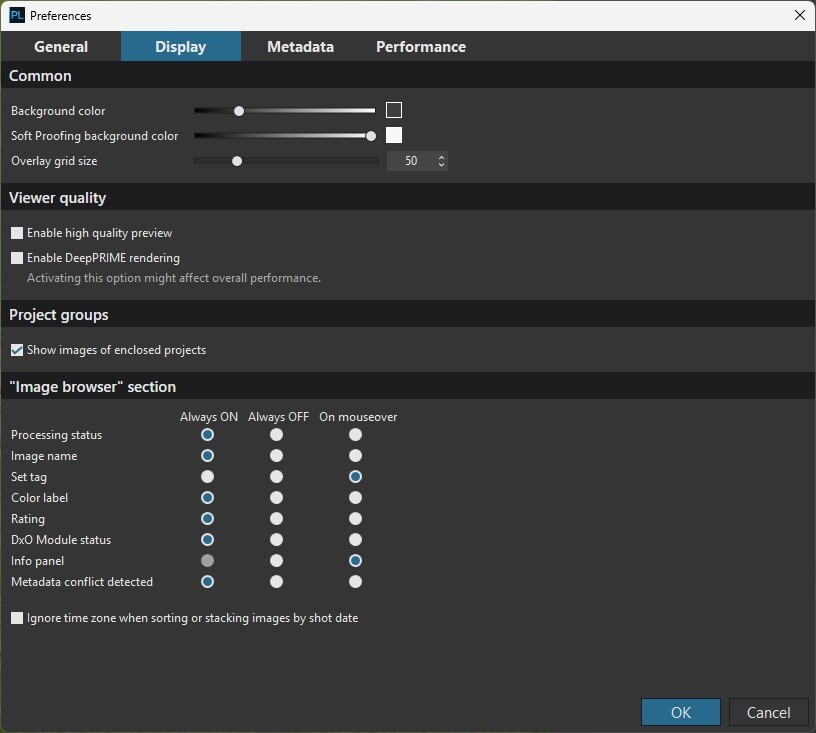Viewport: 816px width, 733px height.
Task: Click the overlay grid size value field
Action: 411,161
